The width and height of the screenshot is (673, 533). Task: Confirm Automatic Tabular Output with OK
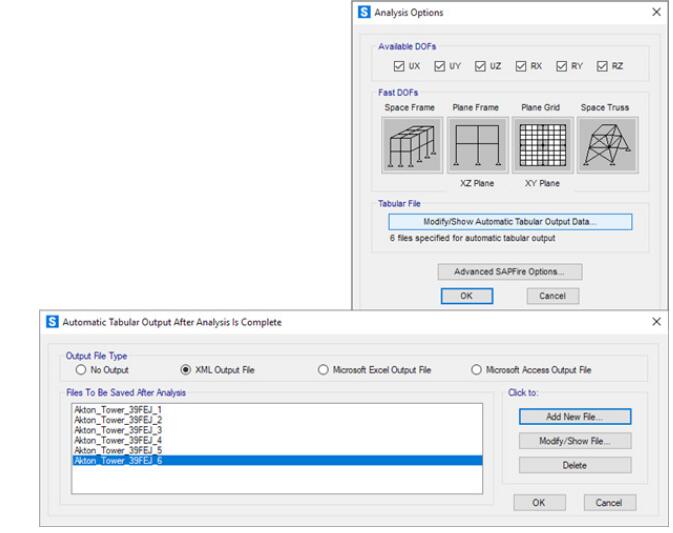[x=539, y=503]
